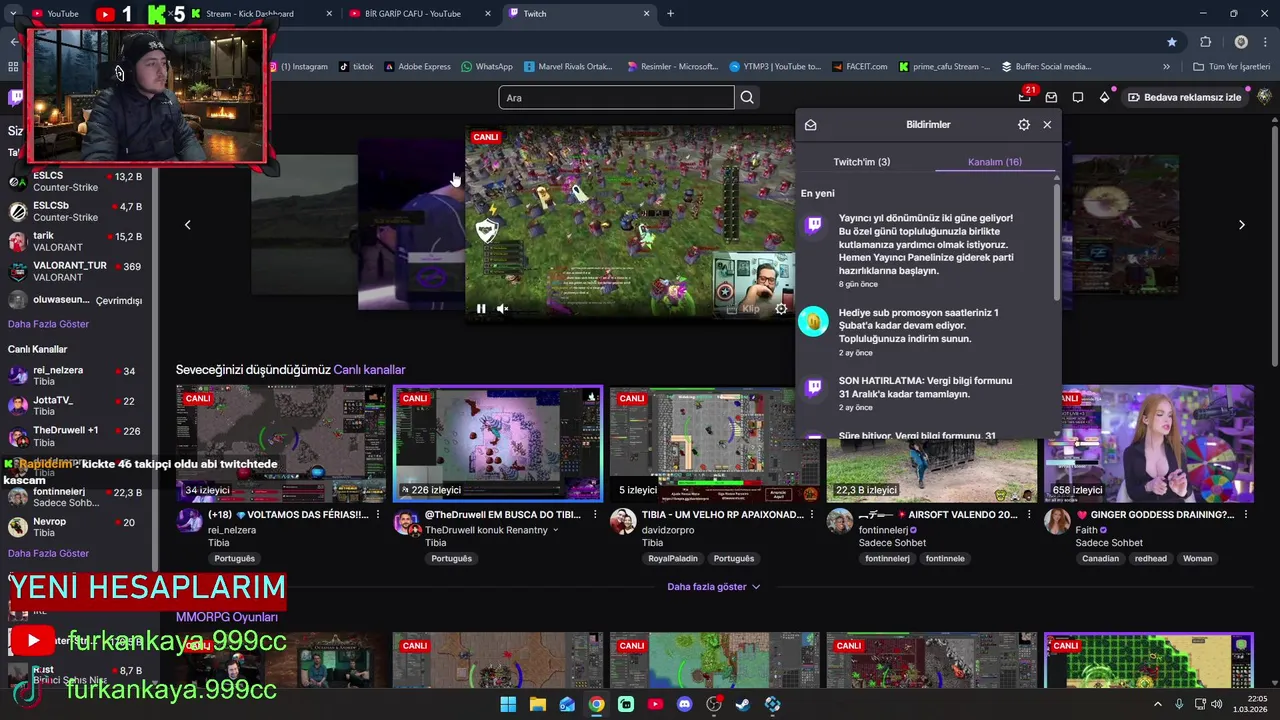Viewport: 1280px width, 720px height.
Task: Open the Chrome three-dot menu
Action: click(1267, 42)
